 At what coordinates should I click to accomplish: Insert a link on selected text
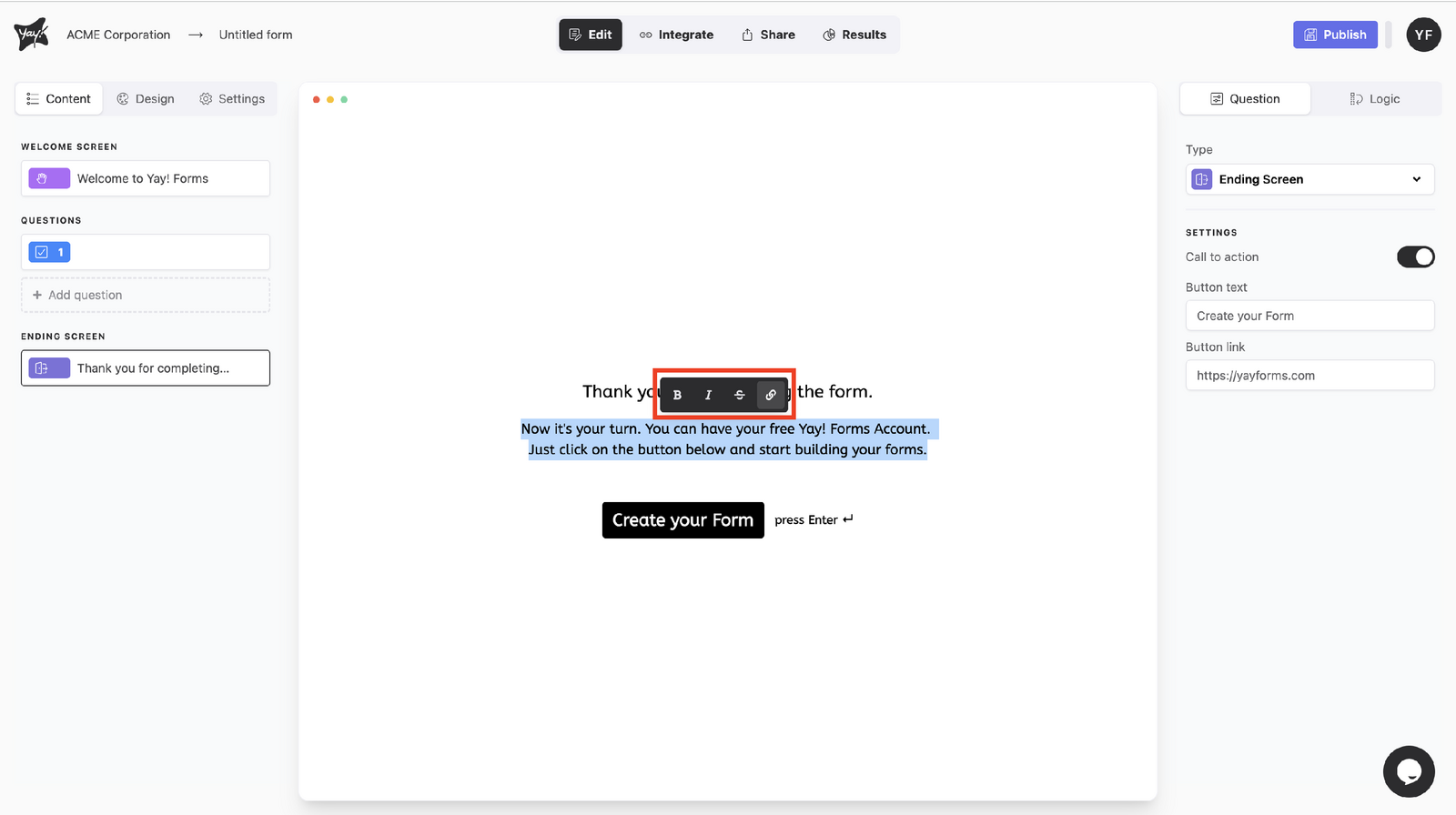771,395
